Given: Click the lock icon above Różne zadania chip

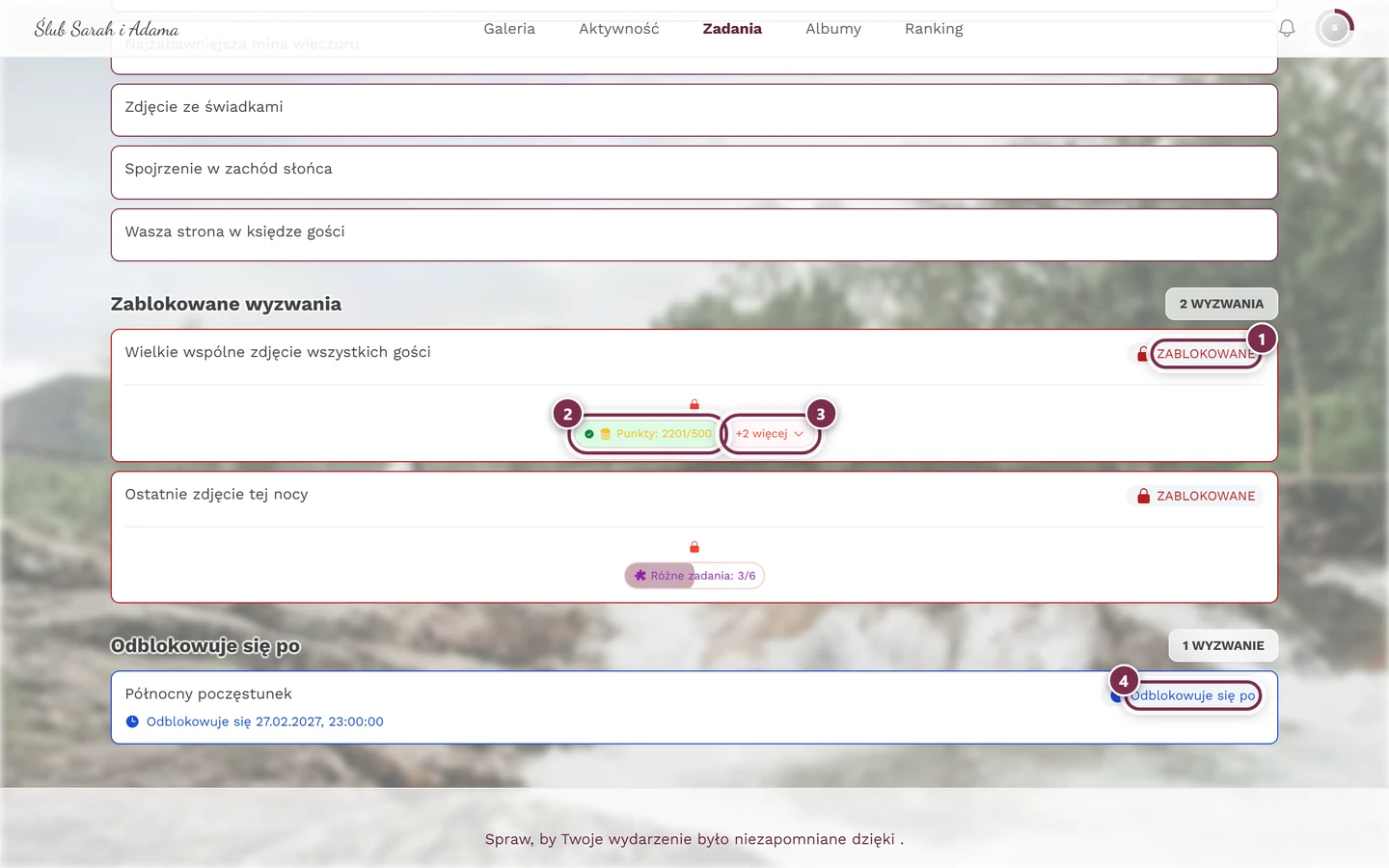Looking at the screenshot, I should pos(694,548).
